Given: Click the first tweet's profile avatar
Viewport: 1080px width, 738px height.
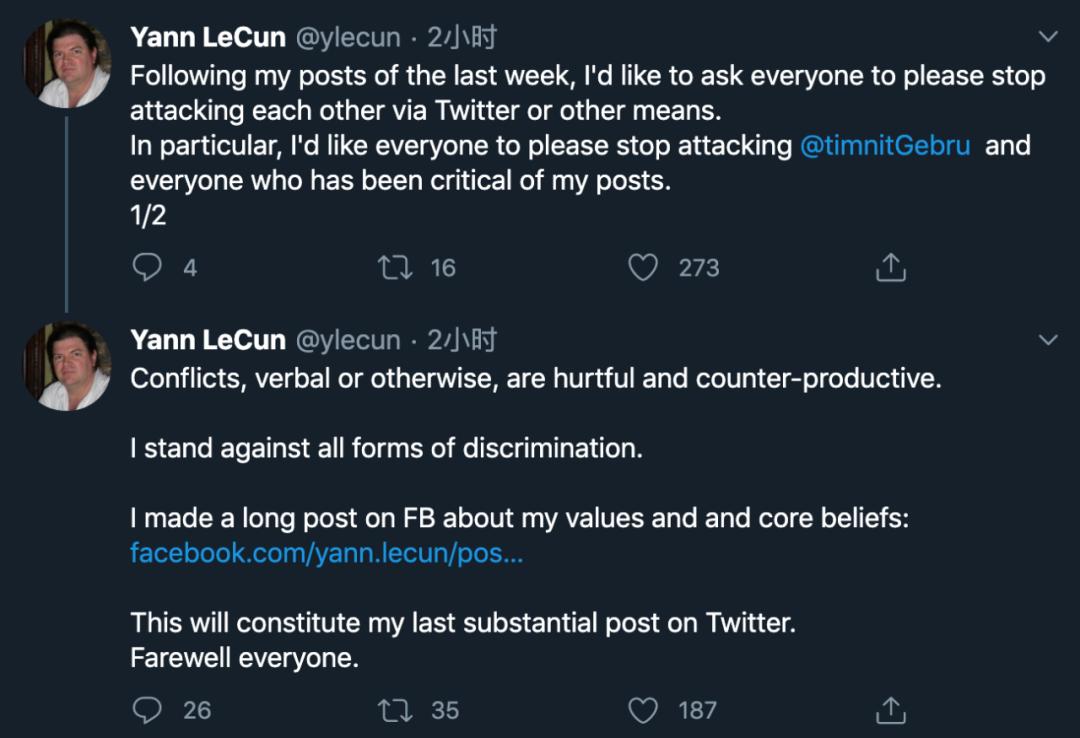Looking at the screenshot, I should coord(67,64).
